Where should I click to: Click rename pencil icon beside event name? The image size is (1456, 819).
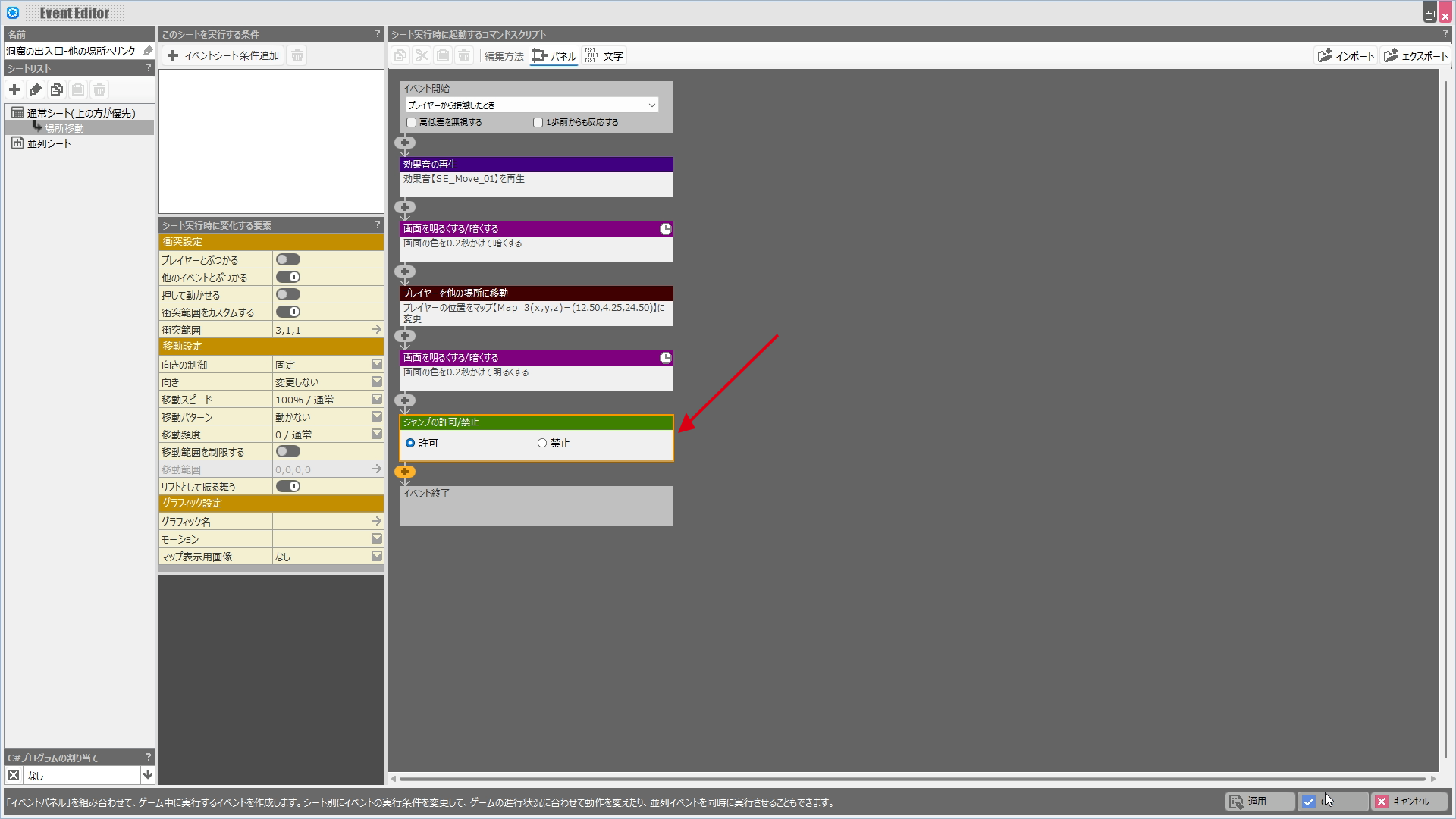148,51
